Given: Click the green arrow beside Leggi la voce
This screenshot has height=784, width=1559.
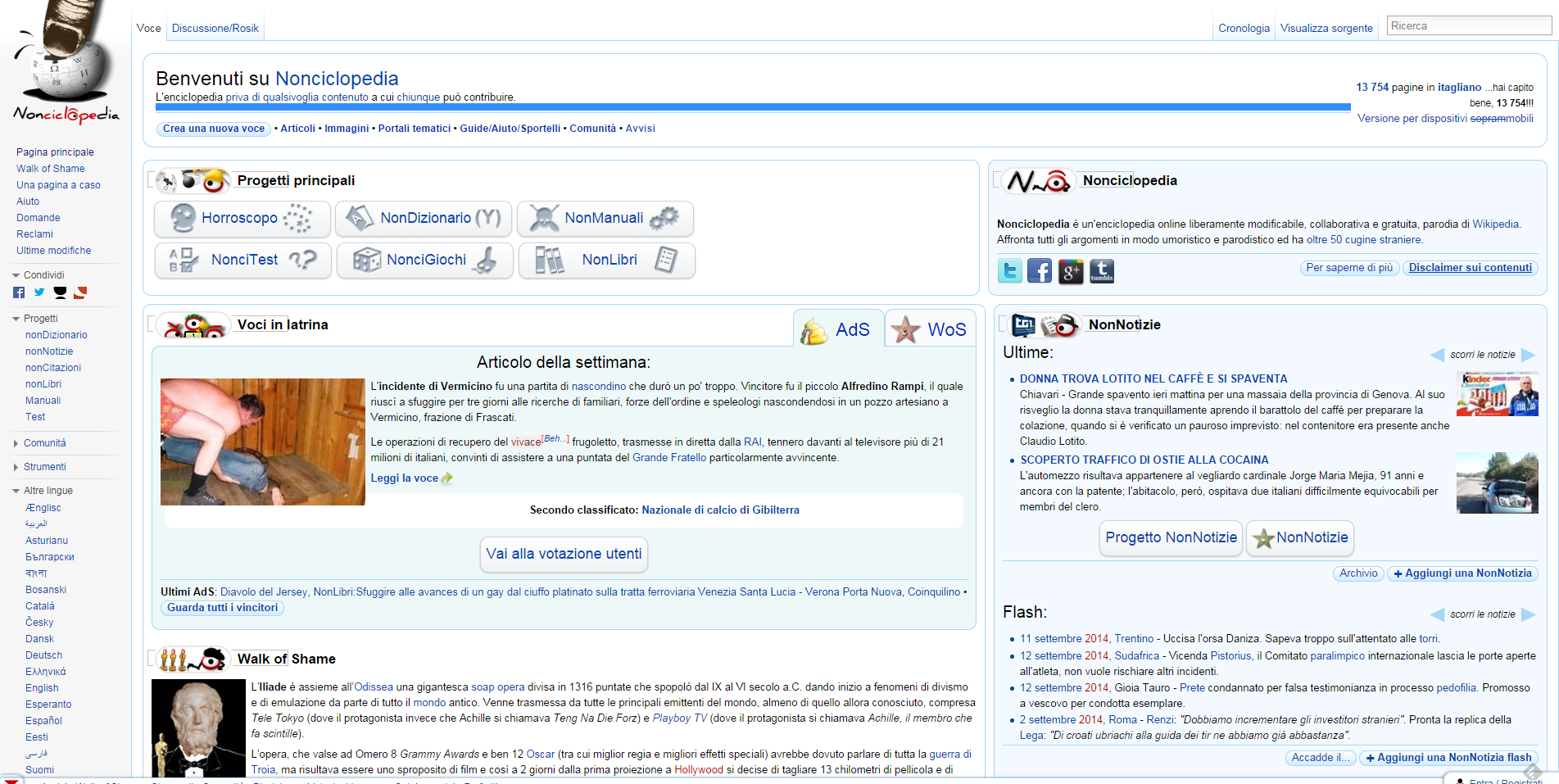Looking at the screenshot, I should [446, 478].
